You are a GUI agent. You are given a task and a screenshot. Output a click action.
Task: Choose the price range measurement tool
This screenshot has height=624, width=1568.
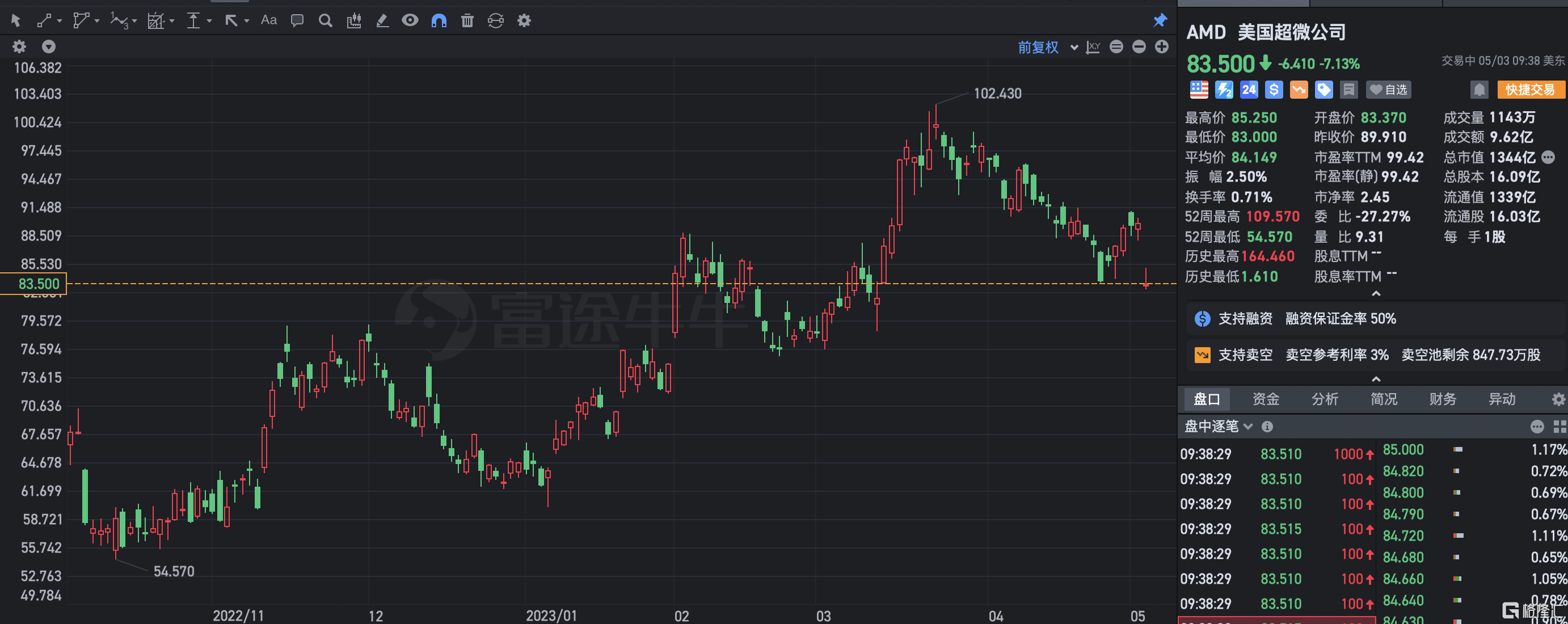click(193, 20)
